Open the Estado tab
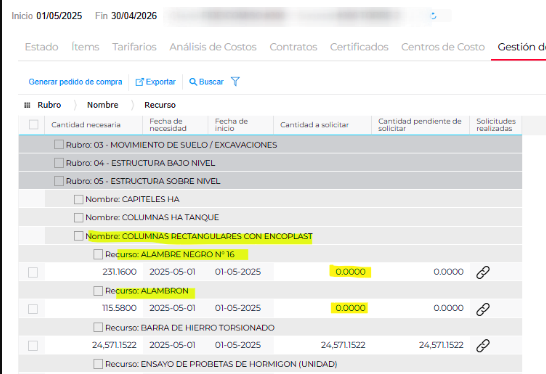This screenshot has width=546, height=374. [x=41, y=47]
